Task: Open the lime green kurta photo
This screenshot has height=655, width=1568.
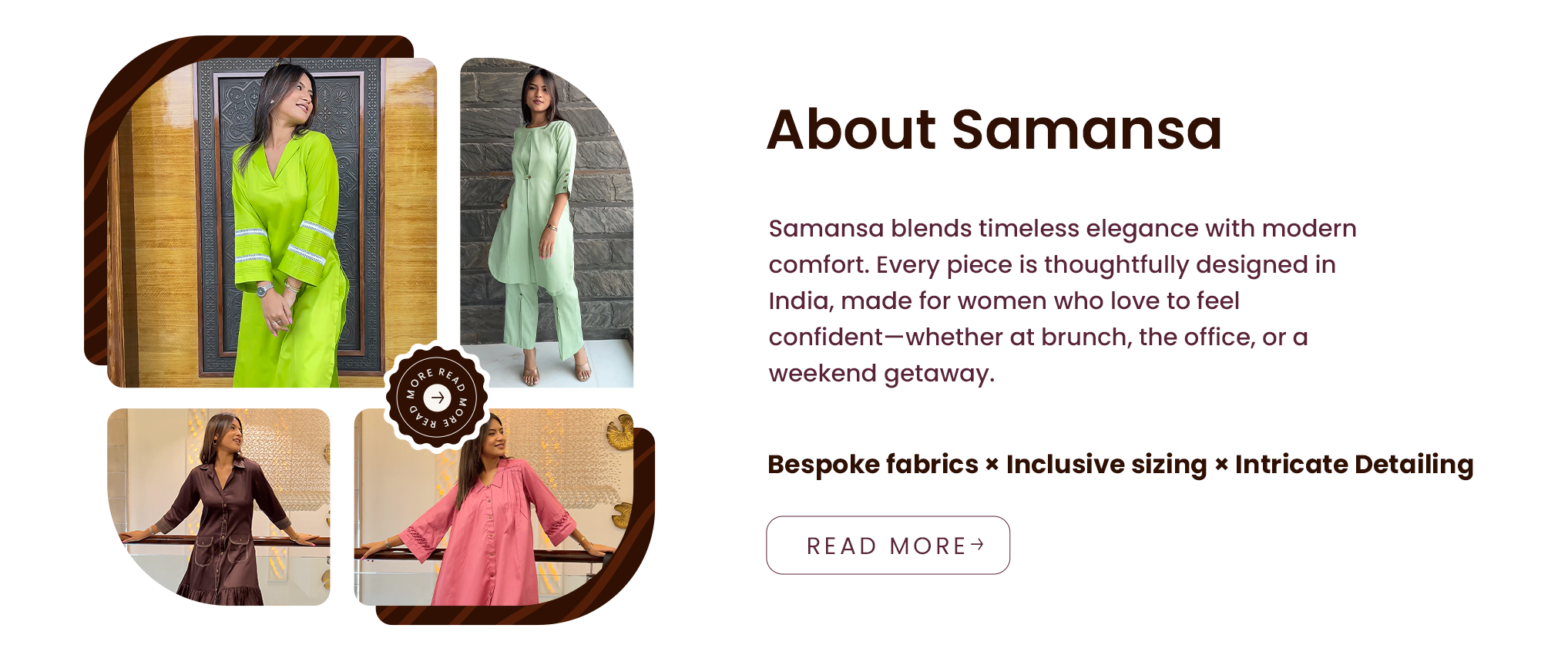Action: 272,223
